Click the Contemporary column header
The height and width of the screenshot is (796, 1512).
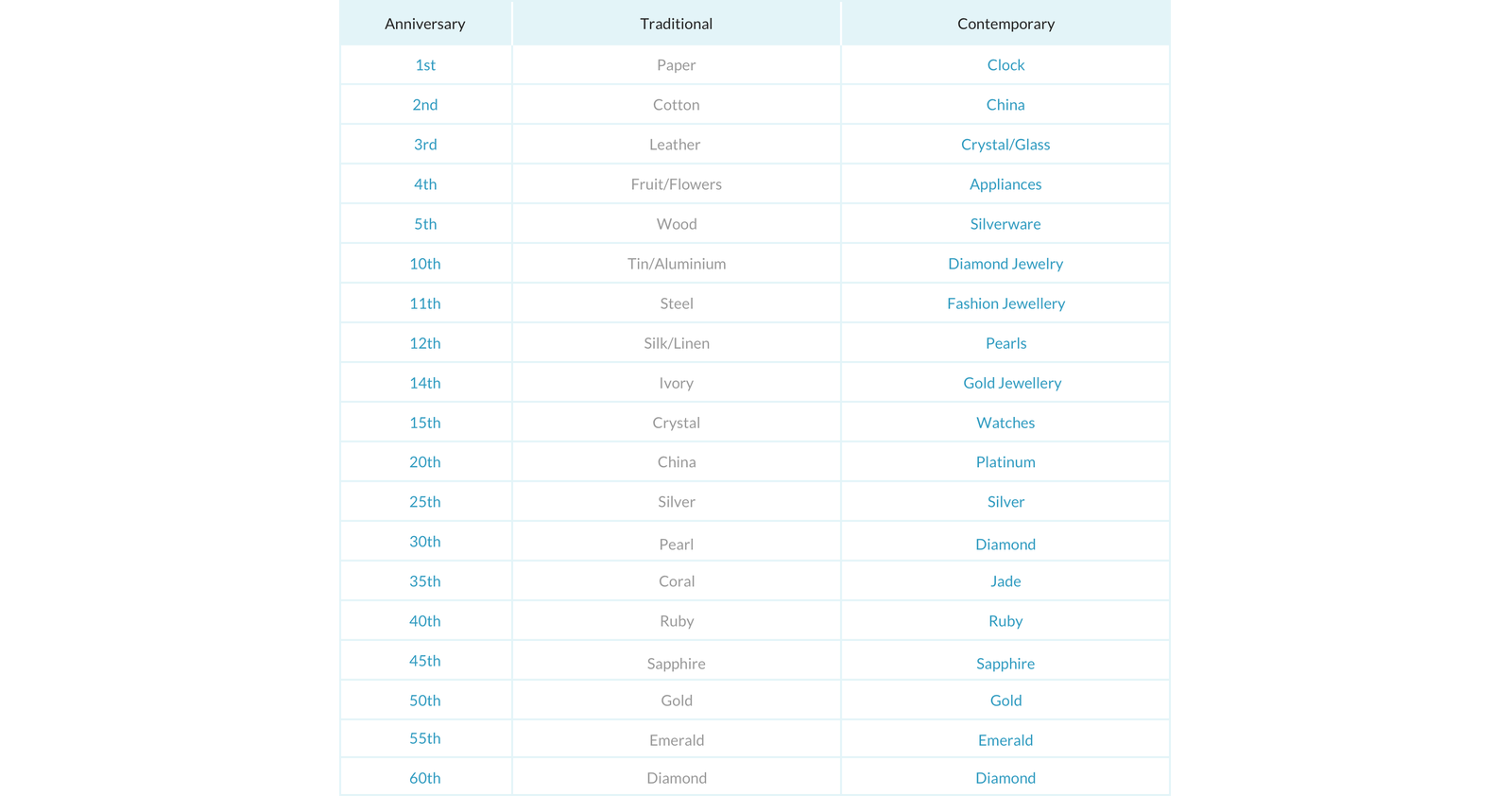pyautogui.click(x=1005, y=24)
